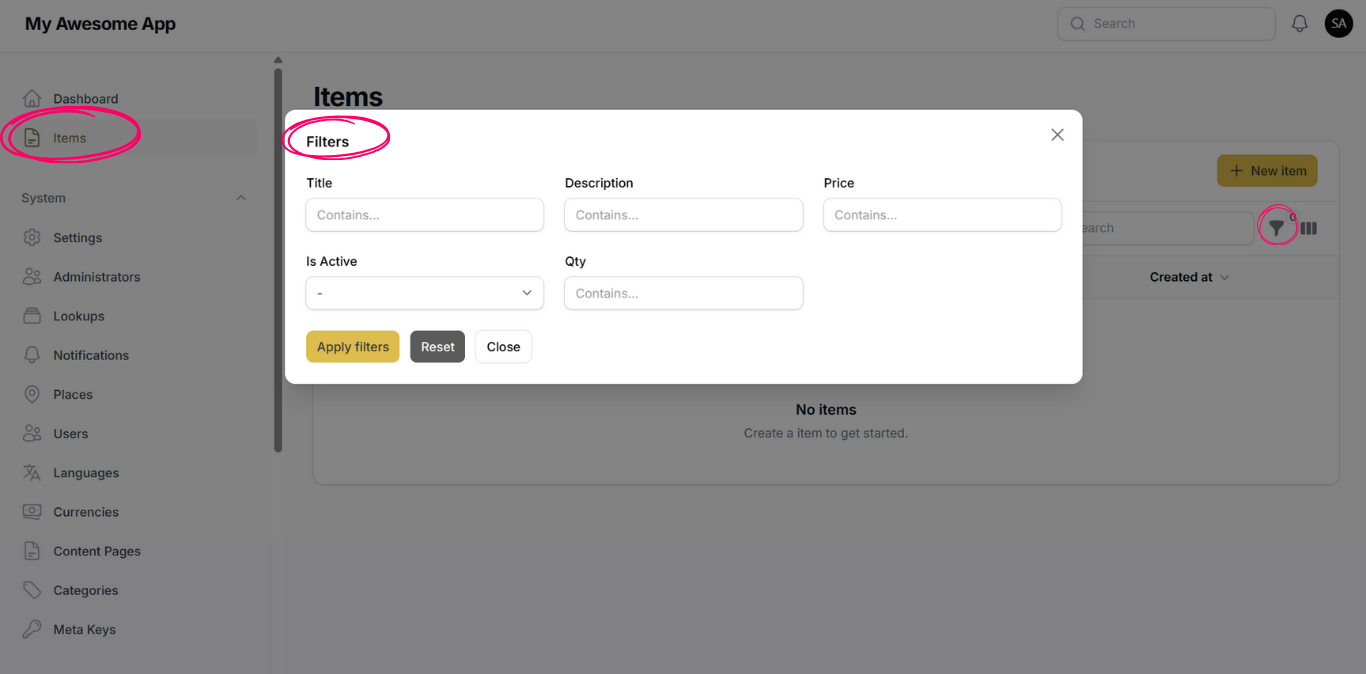Screen dimensions: 1366x674
Task: Click the Apply filters button
Action: point(352,347)
